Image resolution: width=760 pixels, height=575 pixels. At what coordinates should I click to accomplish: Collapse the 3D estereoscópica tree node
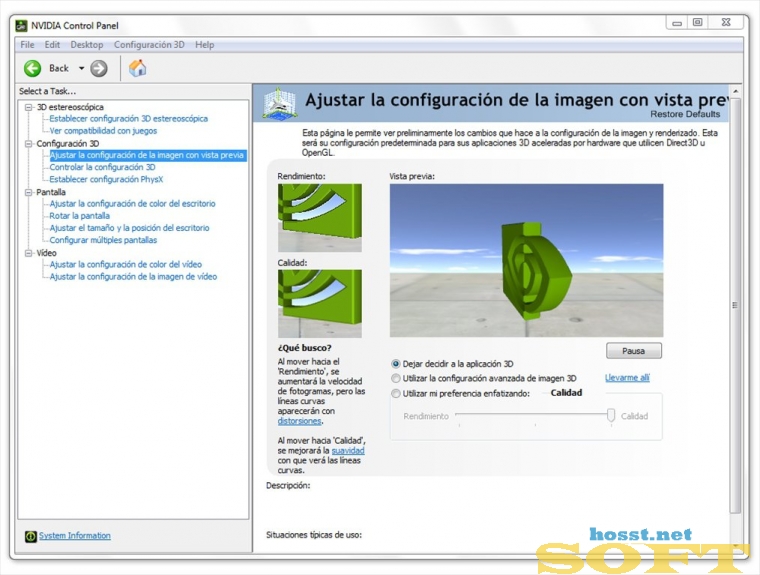29,107
